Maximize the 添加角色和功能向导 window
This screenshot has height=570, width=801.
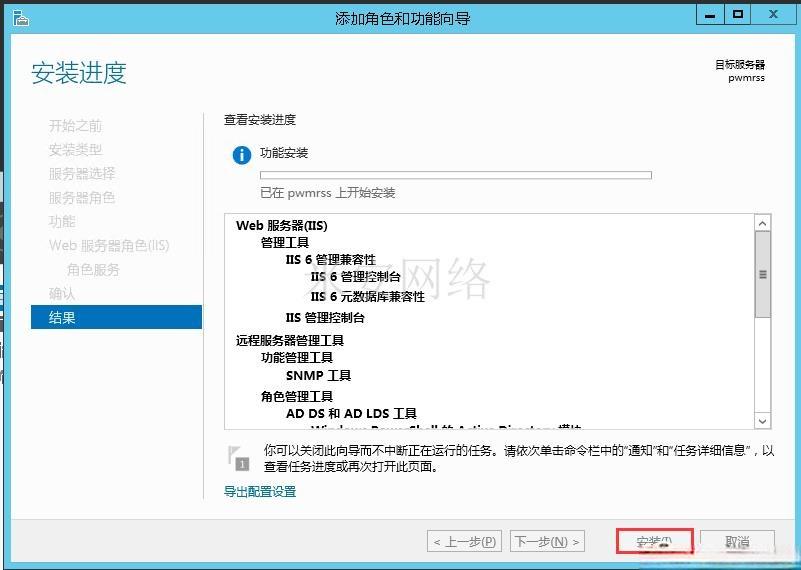click(737, 15)
